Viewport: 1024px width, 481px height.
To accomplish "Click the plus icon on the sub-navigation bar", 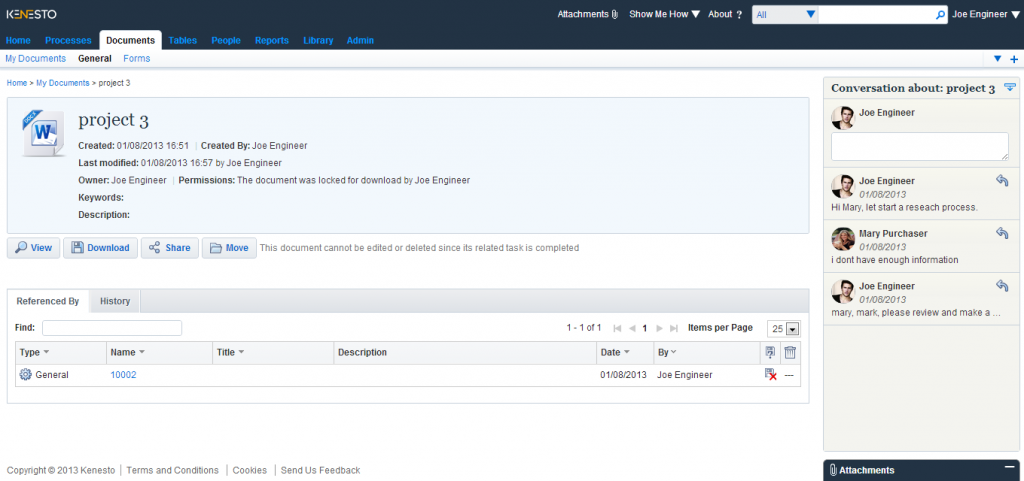I will tap(1014, 59).
